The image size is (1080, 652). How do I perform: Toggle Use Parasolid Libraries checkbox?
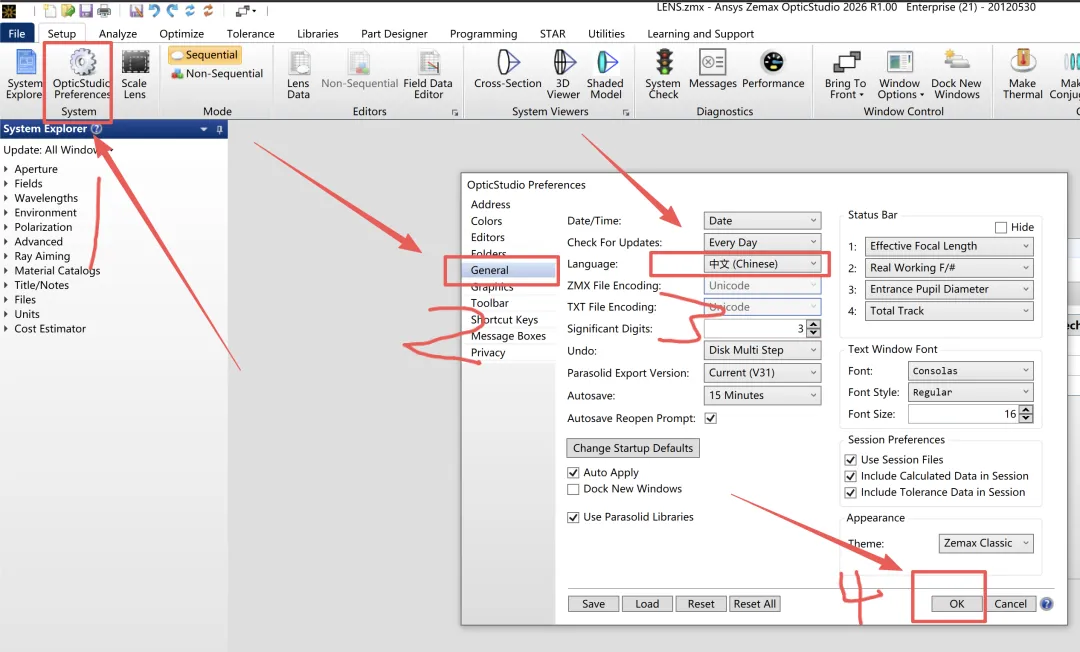click(x=573, y=517)
